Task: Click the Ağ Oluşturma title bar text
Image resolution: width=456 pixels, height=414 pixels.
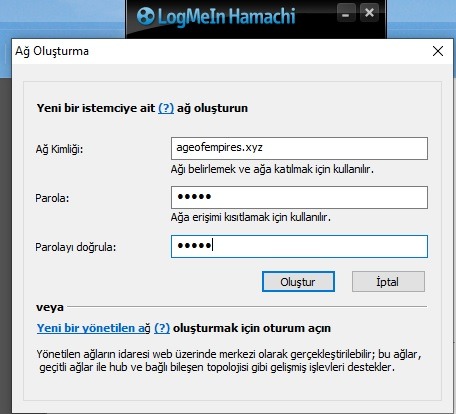Action: [x=52, y=51]
